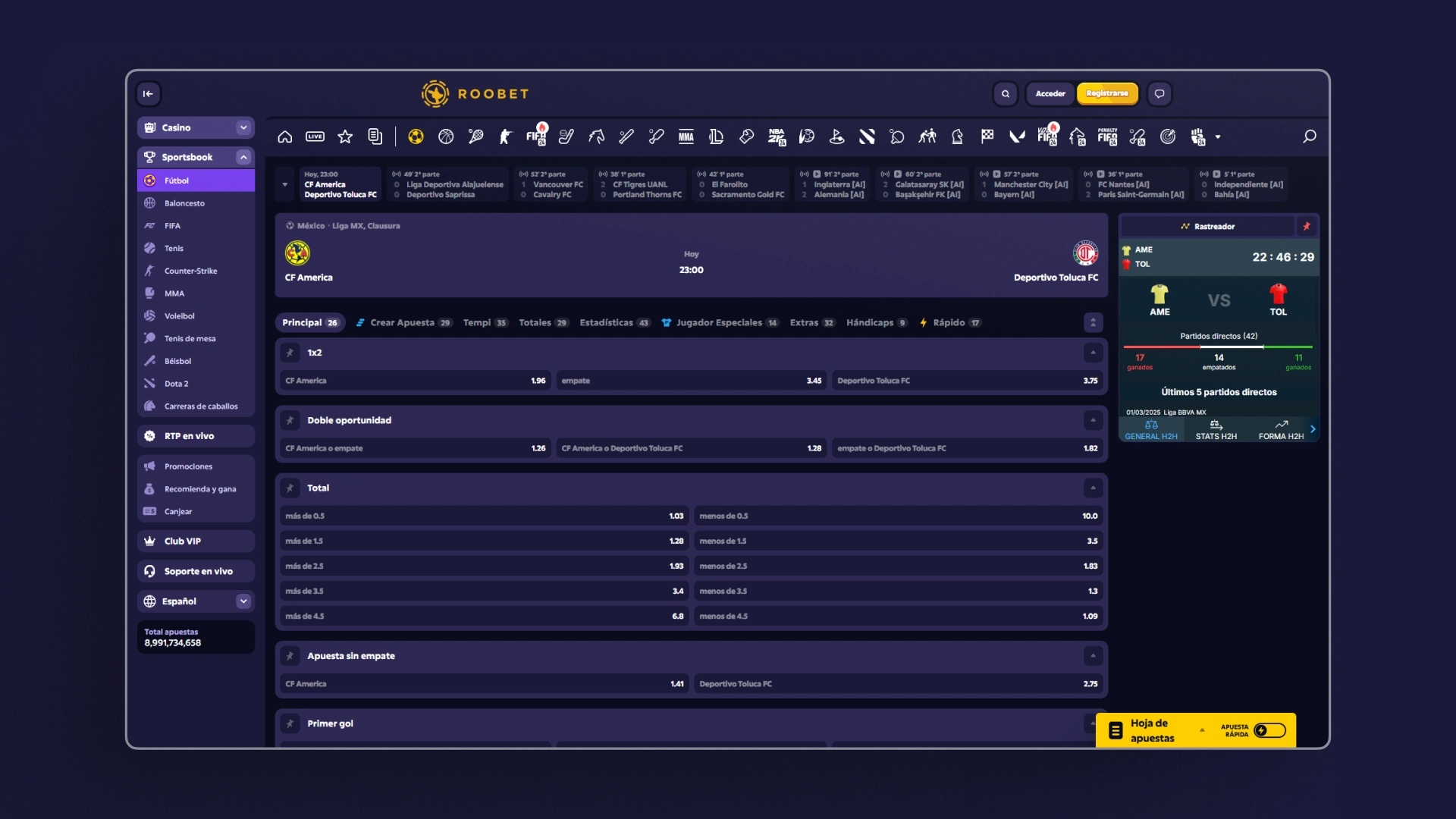The height and width of the screenshot is (819, 1456).
Task: Open the Español language dropdown
Action: click(x=243, y=601)
